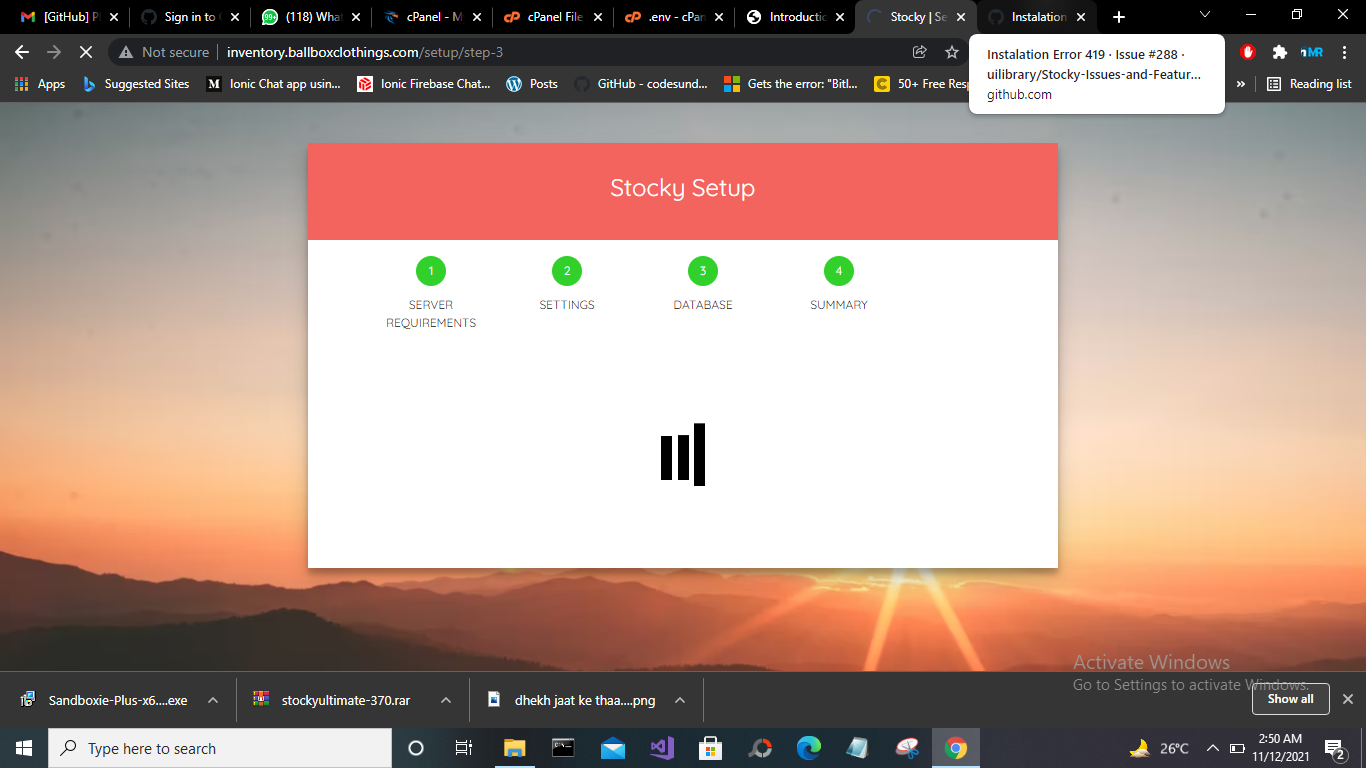
Task: Select step 2 SETTINGS in Stocky Setup
Action: click(x=567, y=270)
